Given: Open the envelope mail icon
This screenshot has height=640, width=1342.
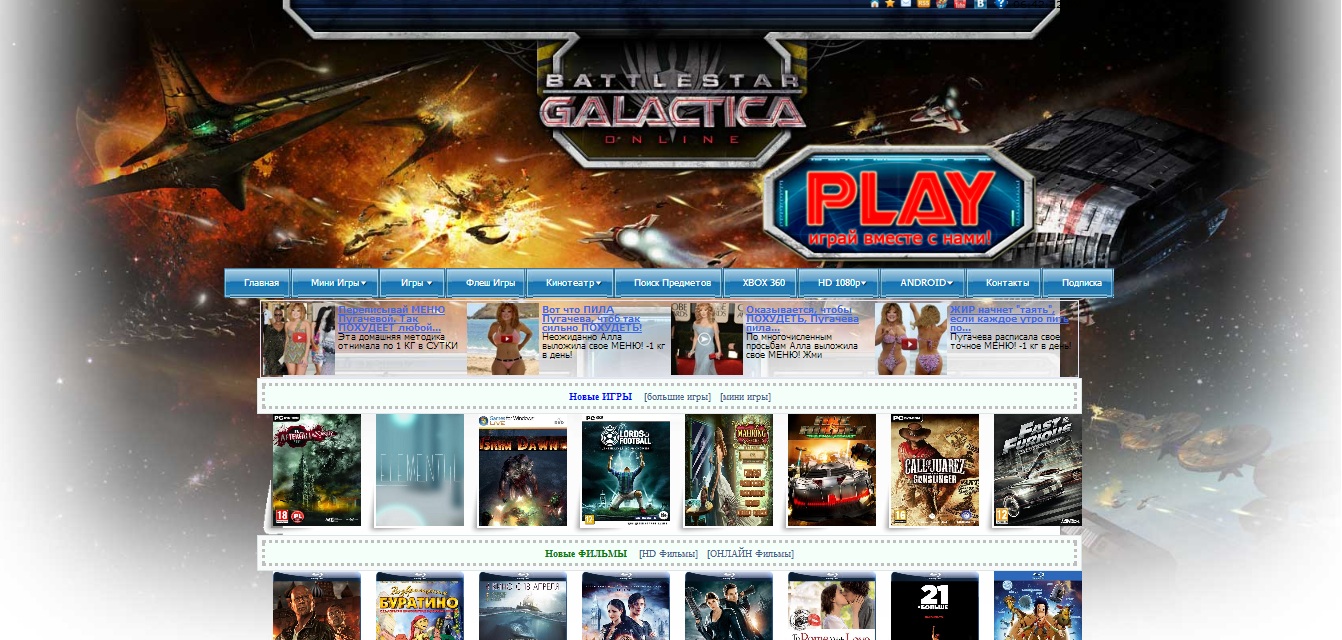Looking at the screenshot, I should 906,4.
